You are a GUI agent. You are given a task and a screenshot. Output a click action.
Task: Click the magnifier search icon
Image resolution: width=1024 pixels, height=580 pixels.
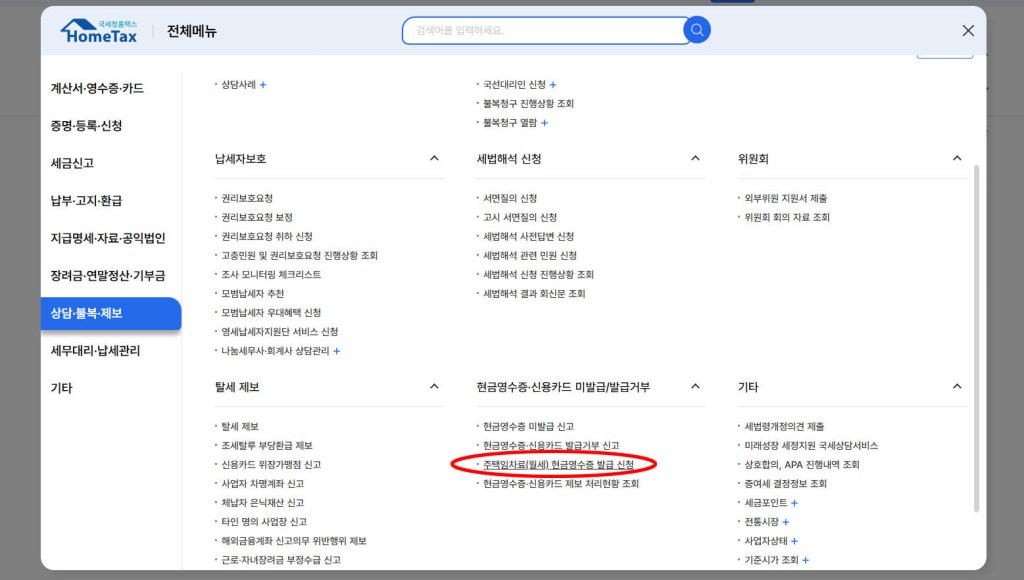tap(697, 30)
